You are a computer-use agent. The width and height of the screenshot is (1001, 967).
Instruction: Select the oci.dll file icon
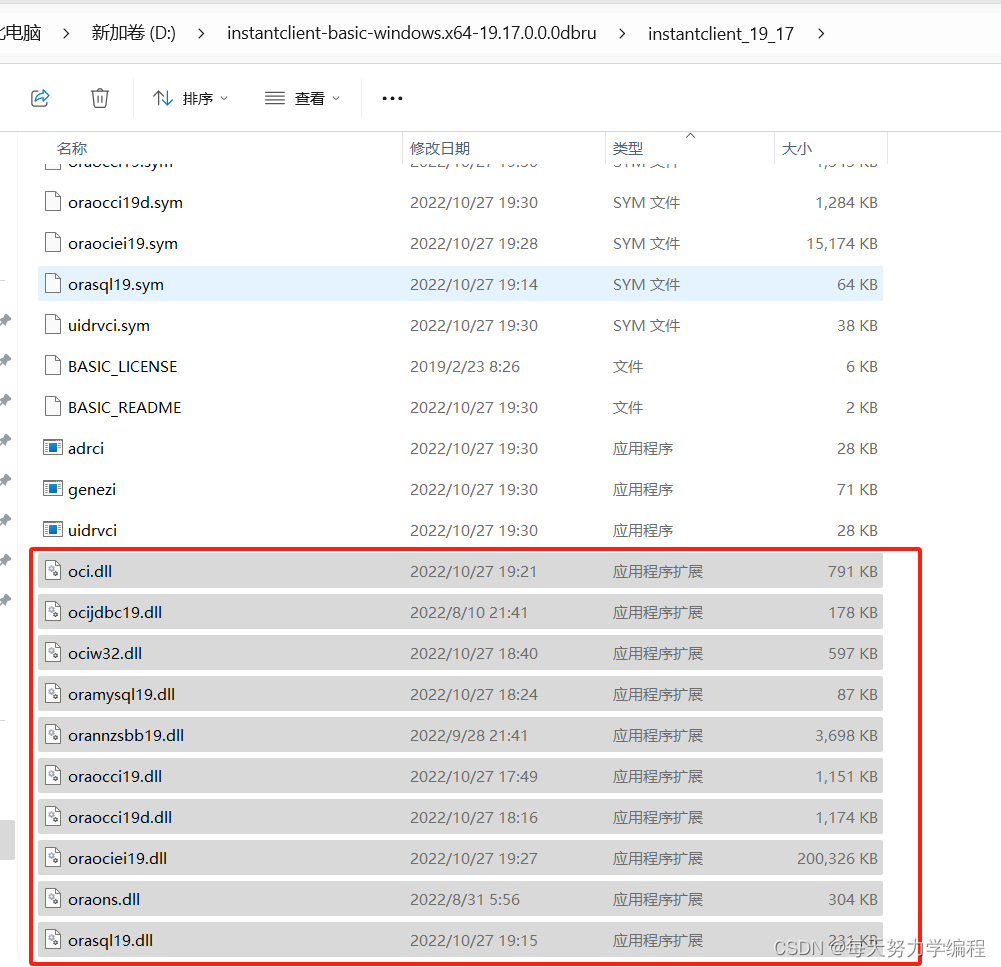tap(52, 571)
